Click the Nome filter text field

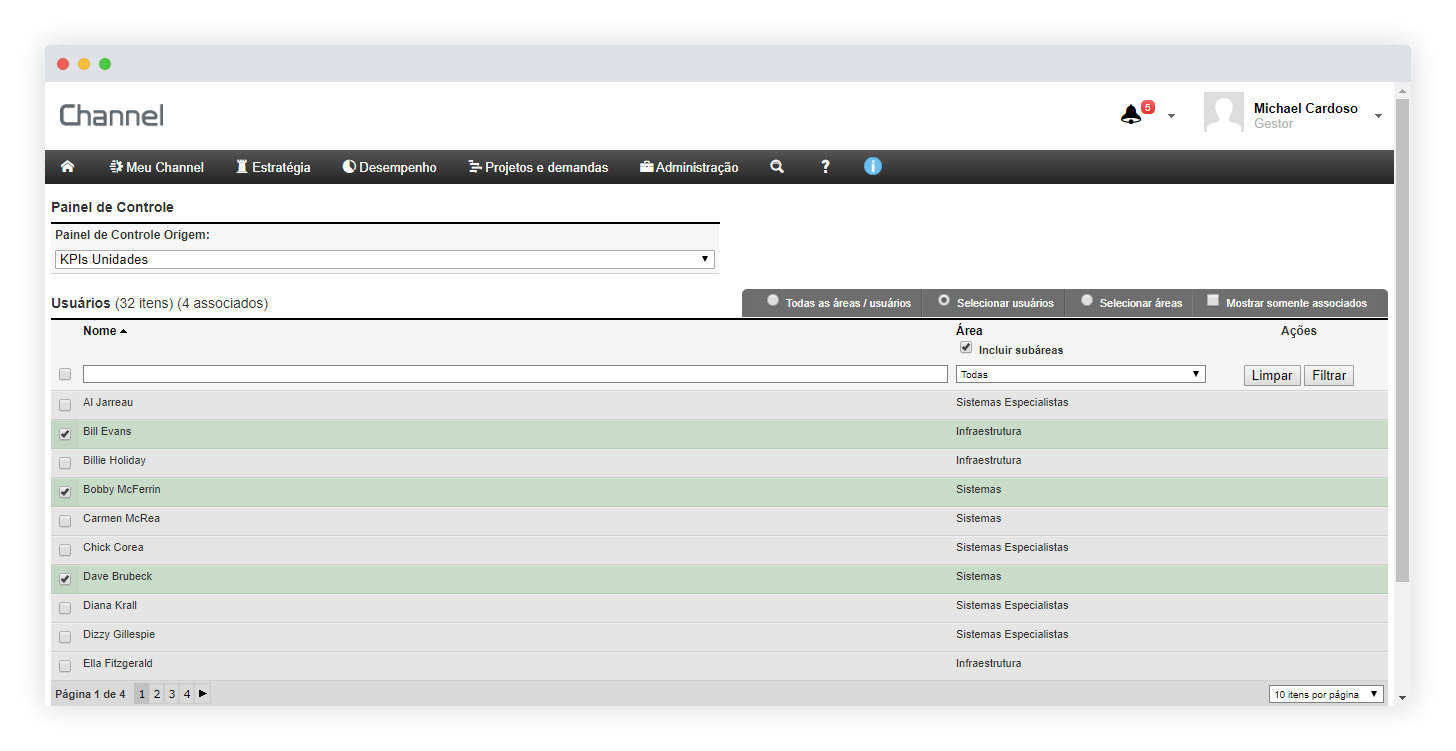[x=514, y=374]
